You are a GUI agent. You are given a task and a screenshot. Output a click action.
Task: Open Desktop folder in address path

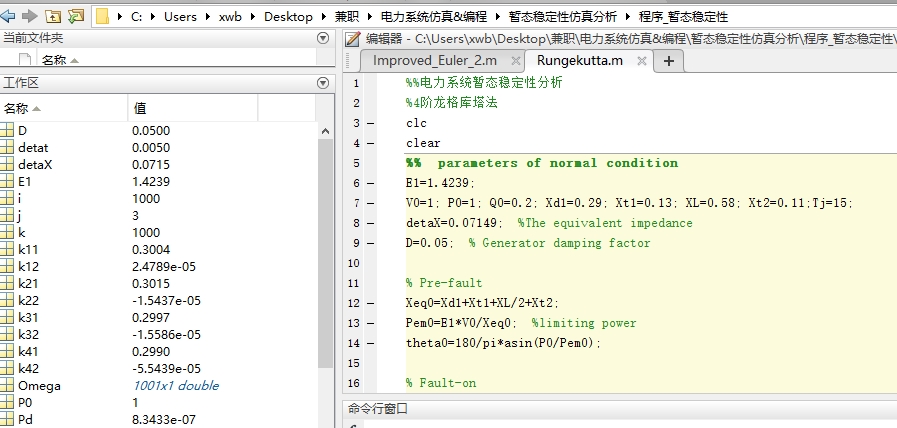[x=288, y=17]
